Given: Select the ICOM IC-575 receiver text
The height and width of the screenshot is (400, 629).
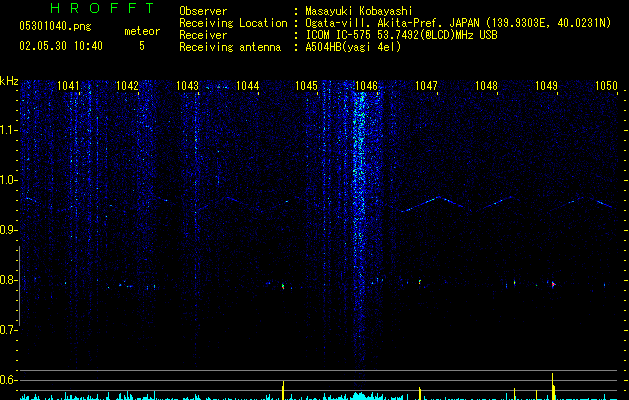Looking at the screenshot, I should tap(401, 35).
